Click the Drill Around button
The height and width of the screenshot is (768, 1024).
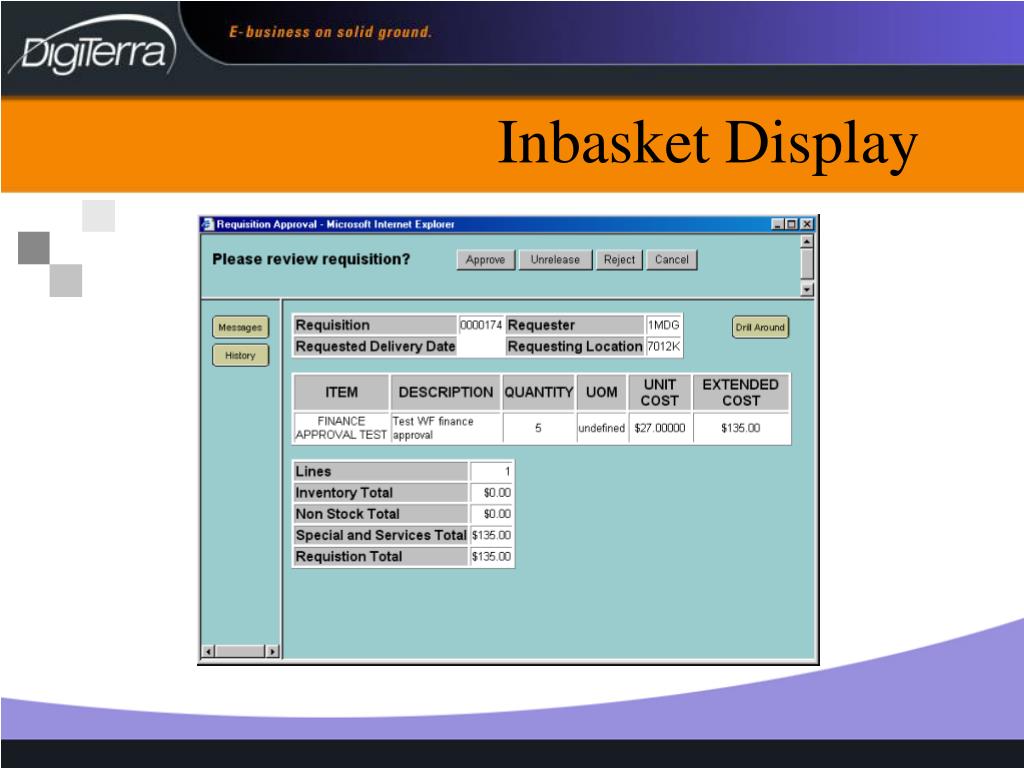pos(760,327)
